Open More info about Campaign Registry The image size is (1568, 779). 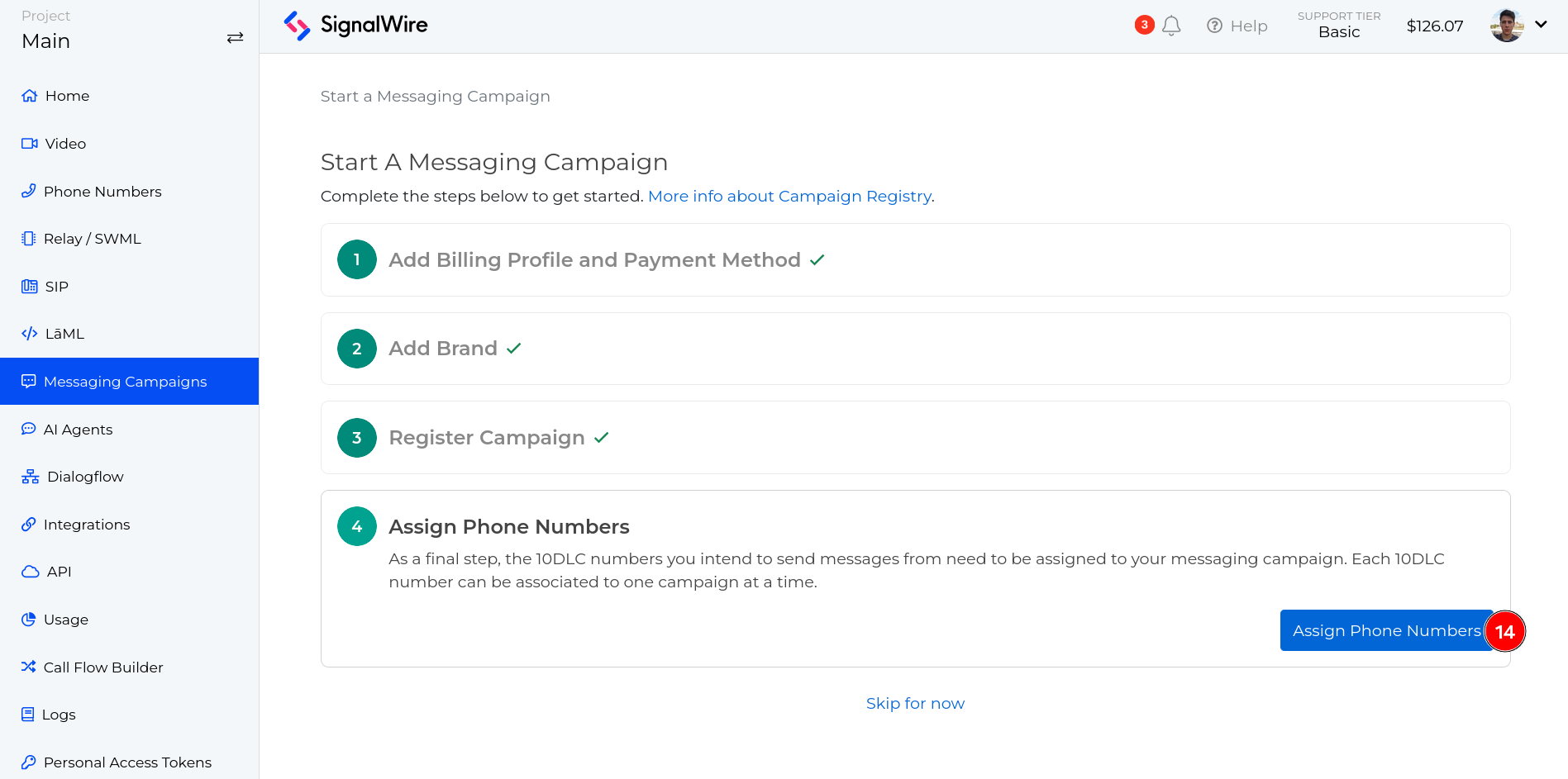[x=789, y=196]
